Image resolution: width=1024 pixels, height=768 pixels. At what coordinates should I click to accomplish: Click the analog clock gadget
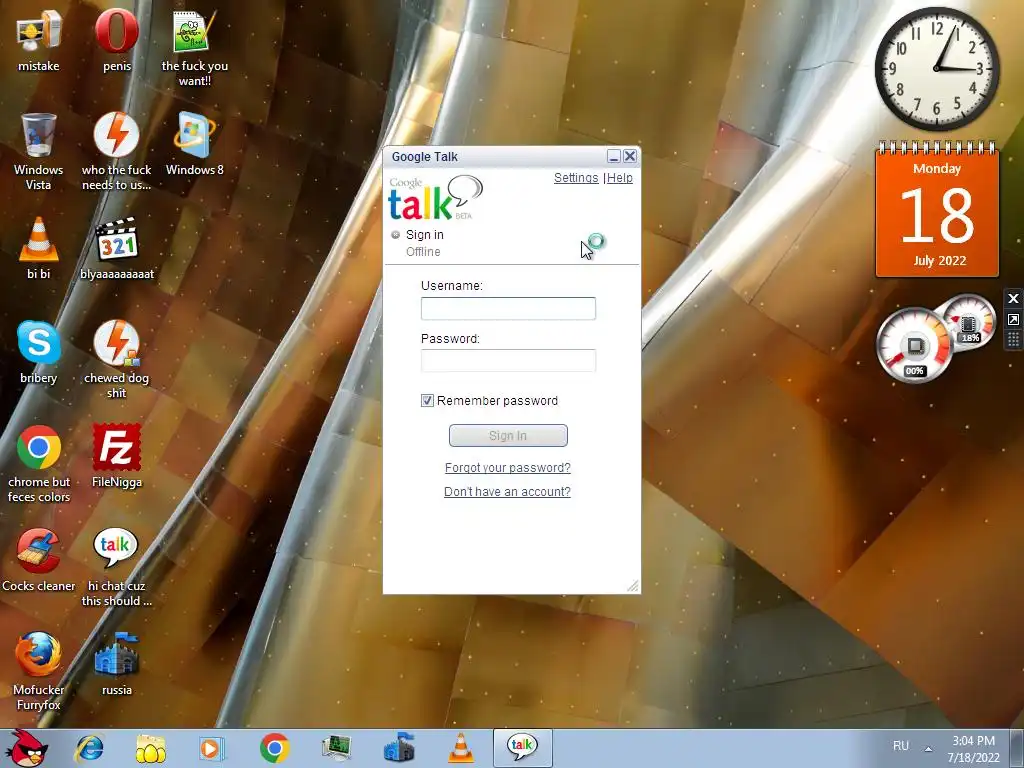[x=936, y=69]
